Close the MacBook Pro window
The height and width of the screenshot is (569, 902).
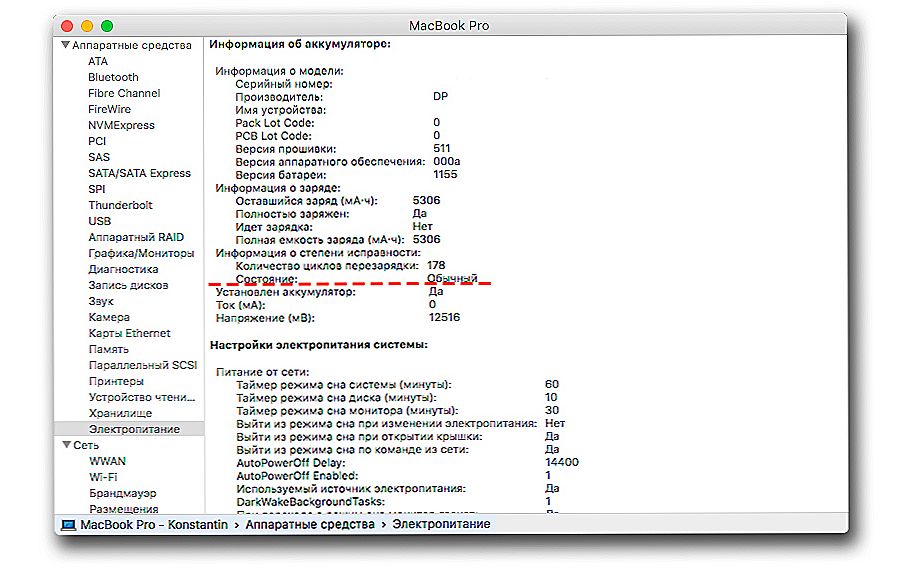point(67,26)
